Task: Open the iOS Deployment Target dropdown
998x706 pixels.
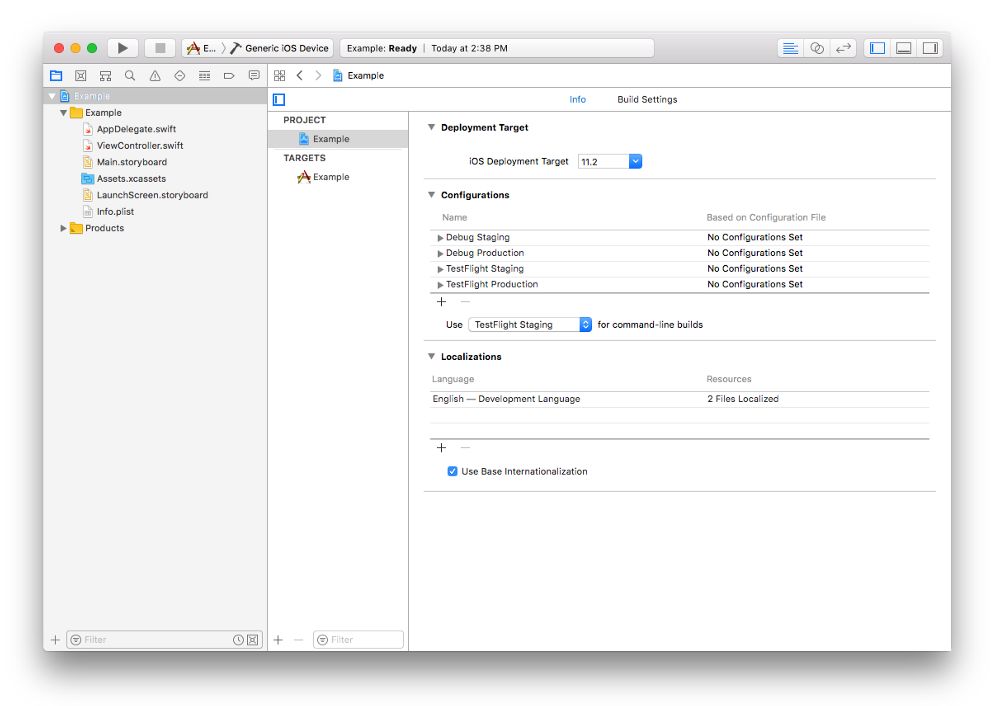Action: [635, 161]
